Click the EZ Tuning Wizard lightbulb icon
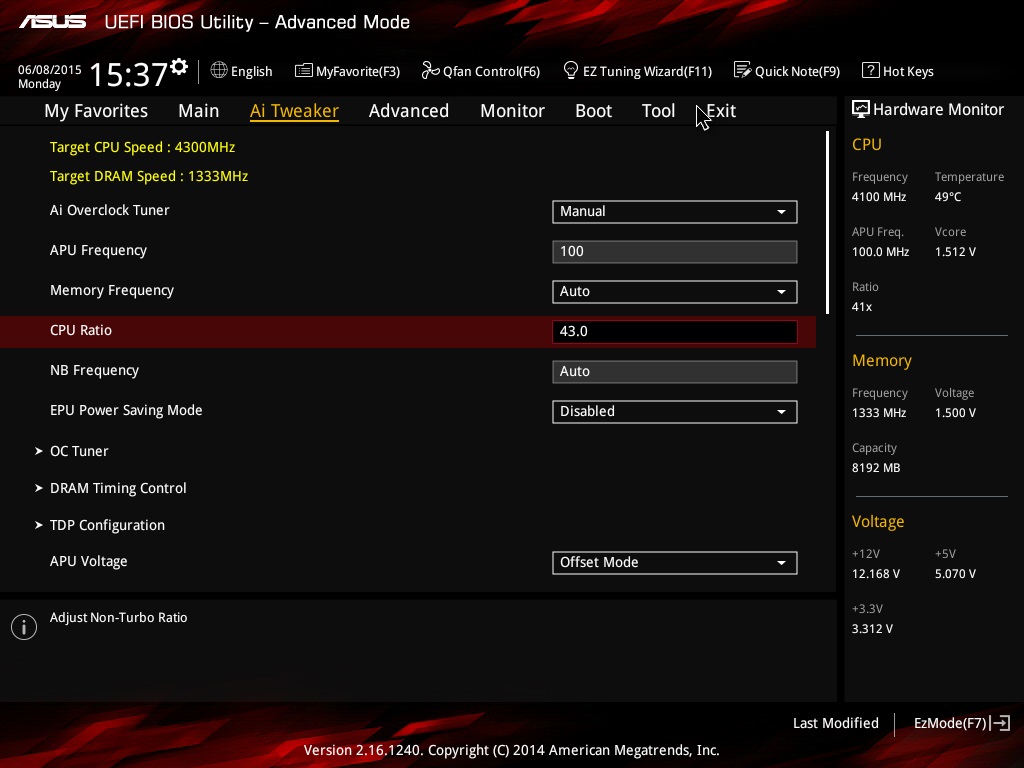Viewport: 1024px width, 768px height. [x=571, y=70]
